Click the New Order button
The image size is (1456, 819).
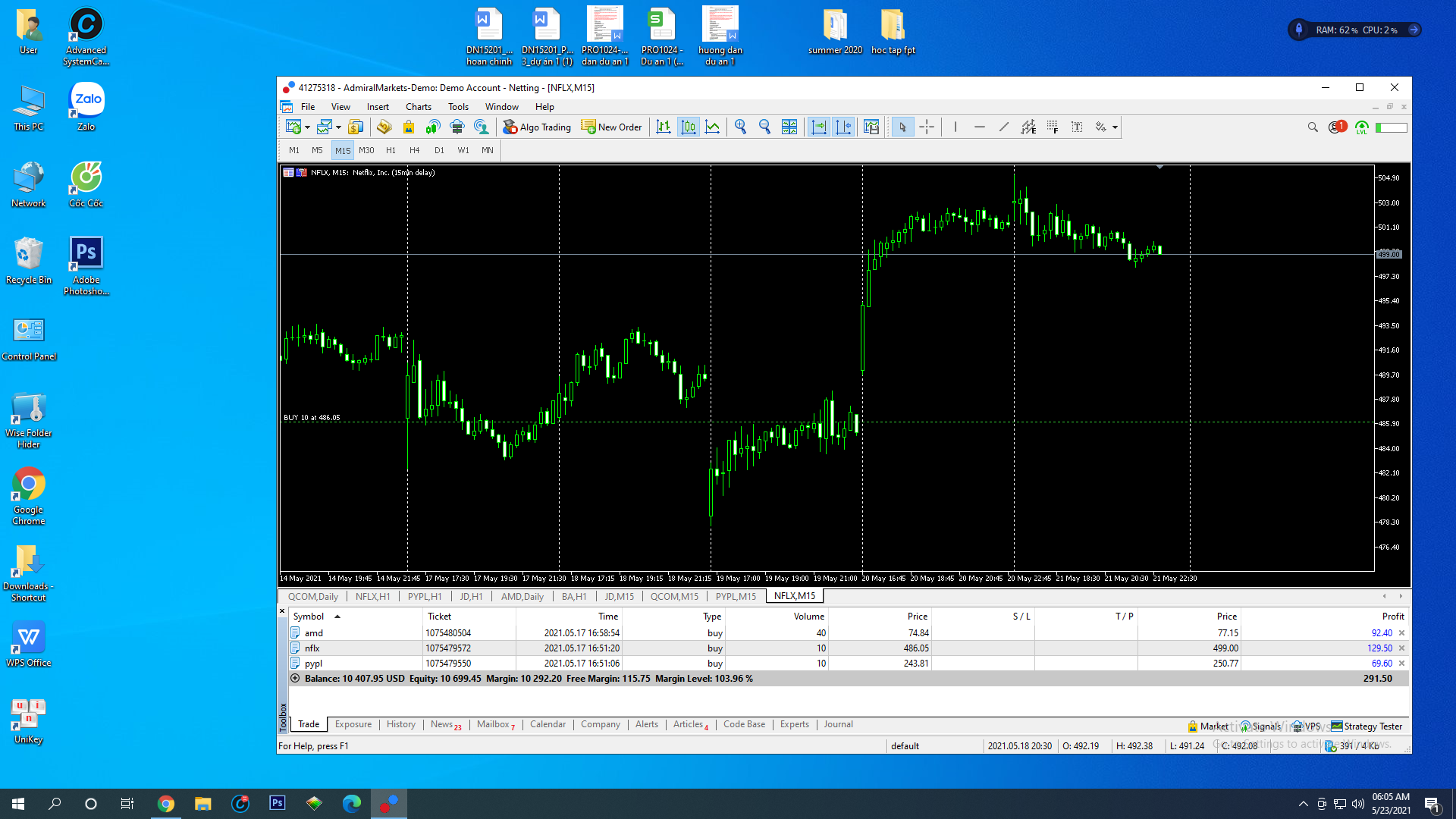[611, 127]
